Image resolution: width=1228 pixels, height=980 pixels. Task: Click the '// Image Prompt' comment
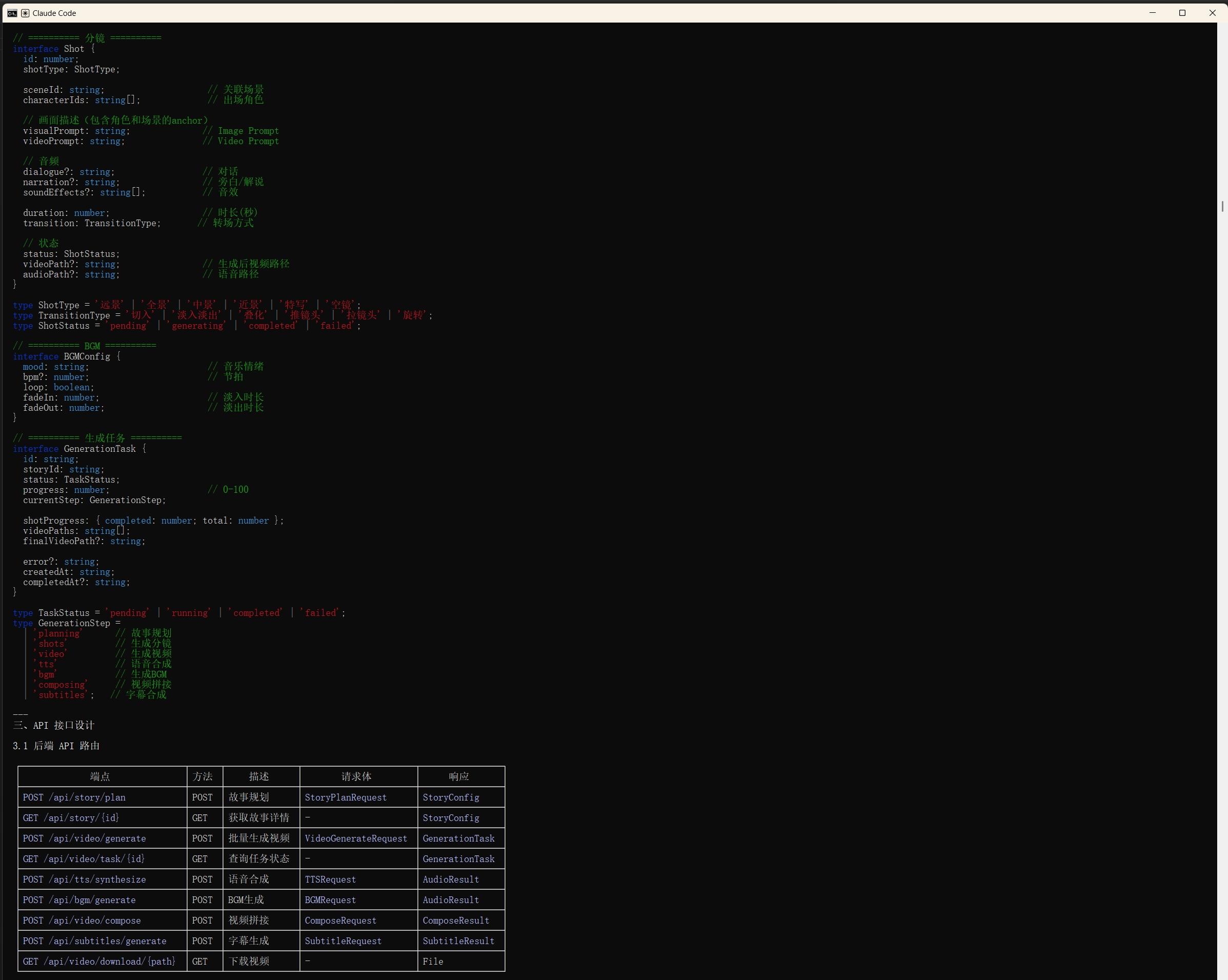click(241, 131)
